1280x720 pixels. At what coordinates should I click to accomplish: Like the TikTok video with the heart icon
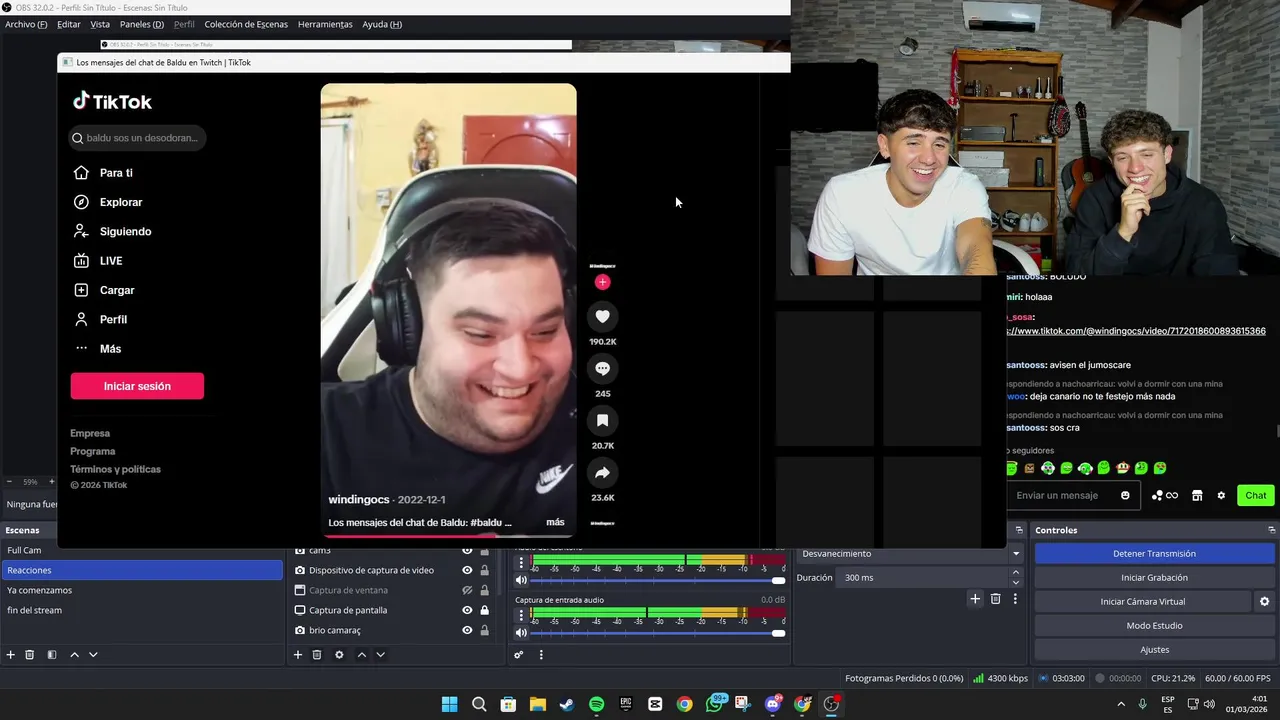coord(602,317)
